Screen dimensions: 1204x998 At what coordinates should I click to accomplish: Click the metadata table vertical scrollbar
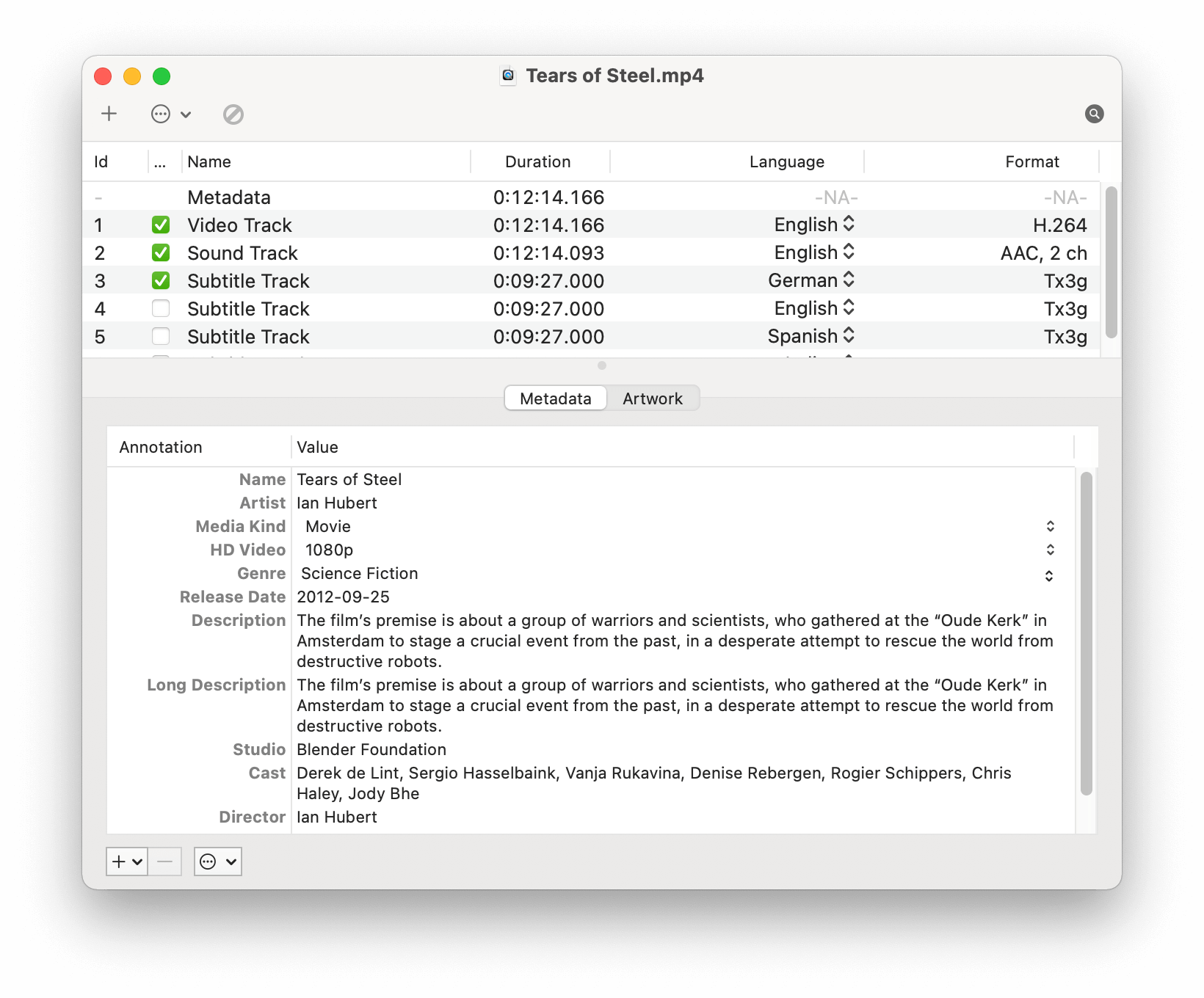click(1087, 633)
